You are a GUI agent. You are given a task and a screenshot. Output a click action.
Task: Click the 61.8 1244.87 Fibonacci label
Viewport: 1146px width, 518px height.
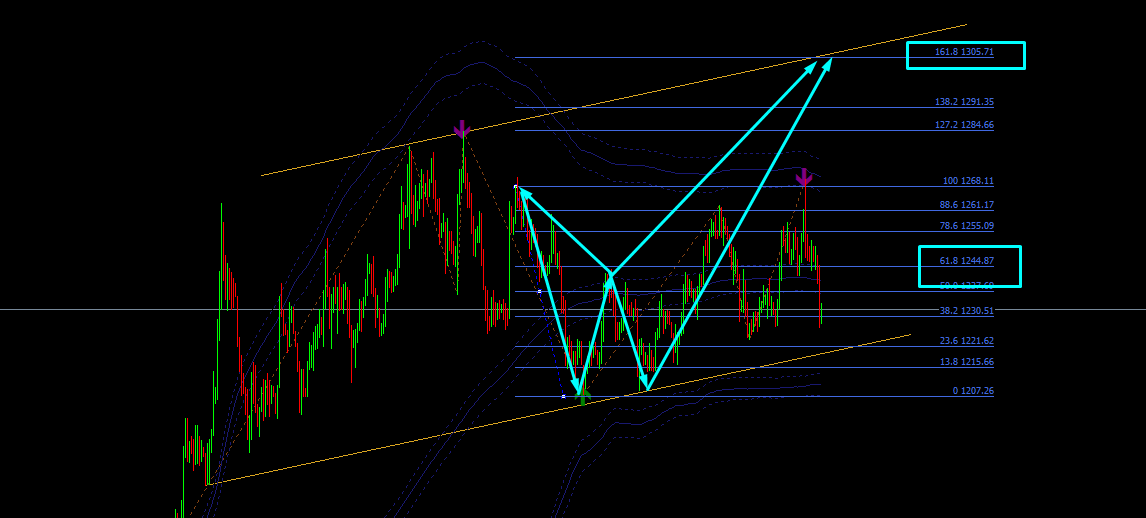coord(967,260)
